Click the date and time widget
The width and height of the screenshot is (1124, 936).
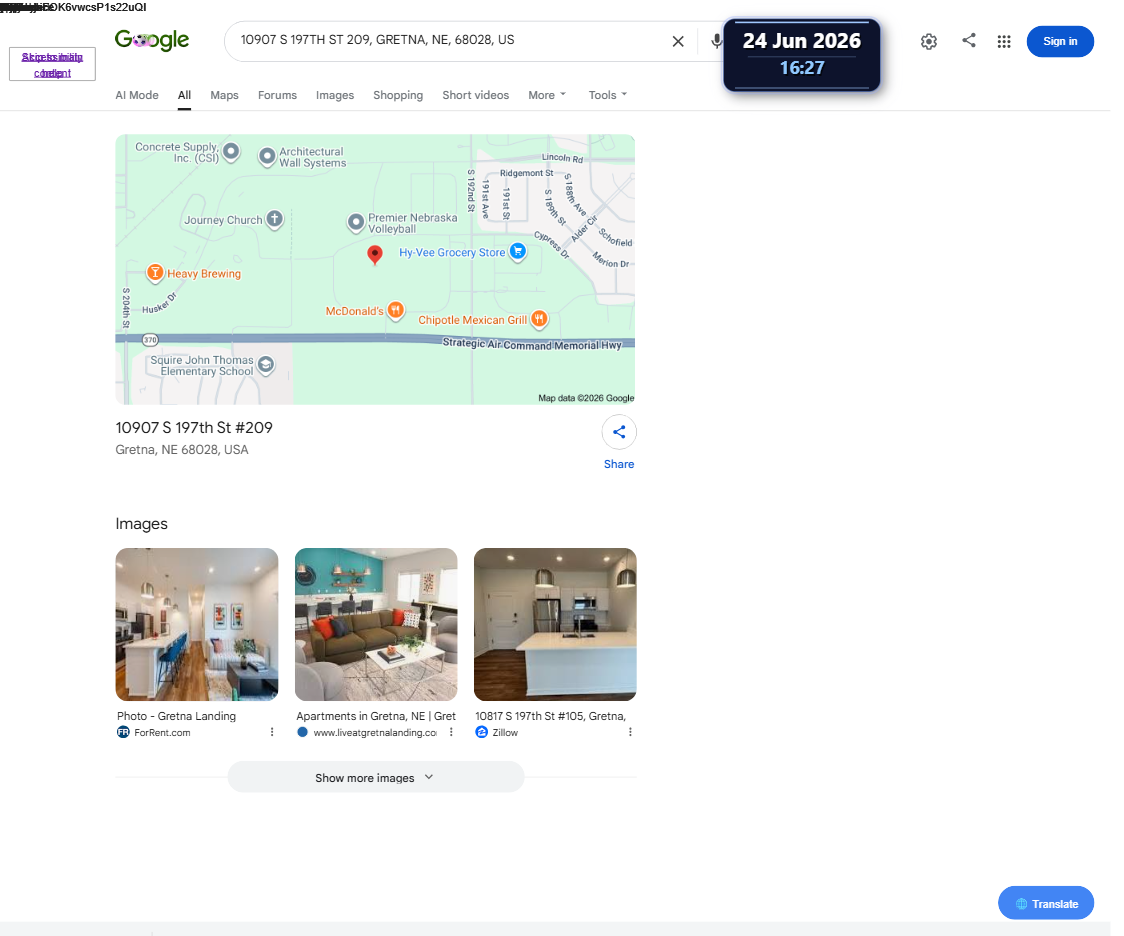click(801, 55)
